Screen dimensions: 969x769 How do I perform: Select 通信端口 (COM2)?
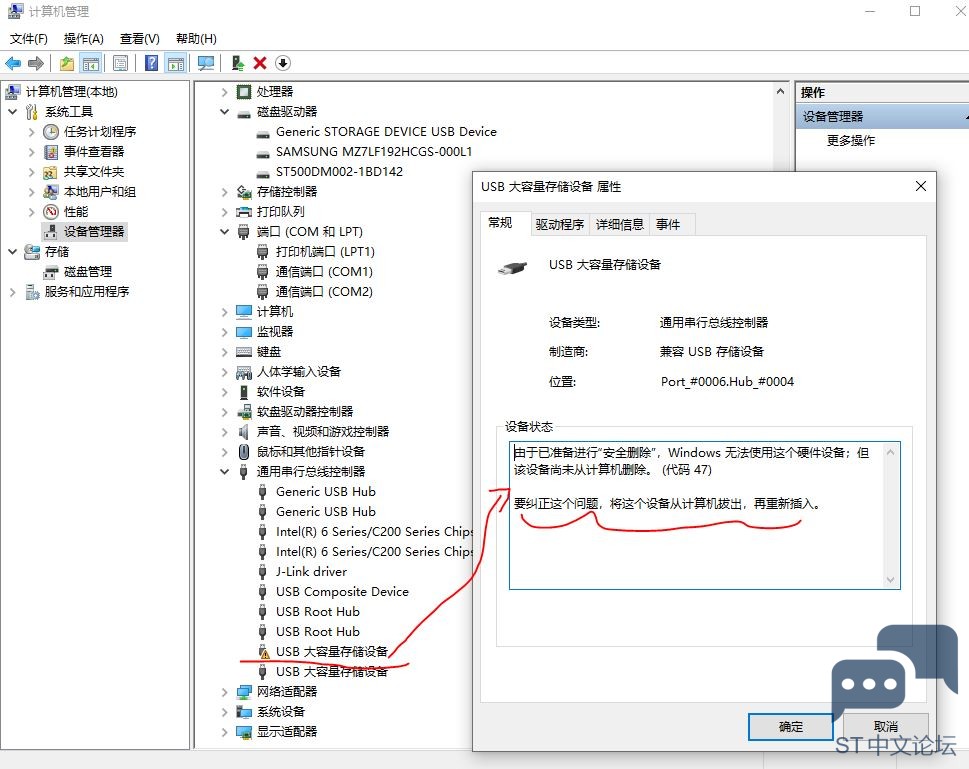[x=324, y=292]
